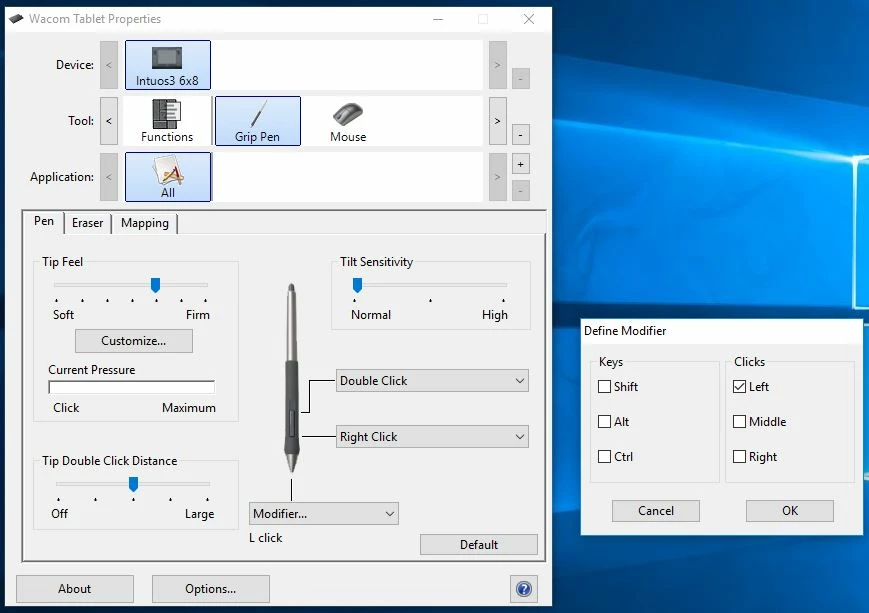Select the All application icon
The width and height of the screenshot is (869, 613).
pyautogui.click(x=167, y=177)
